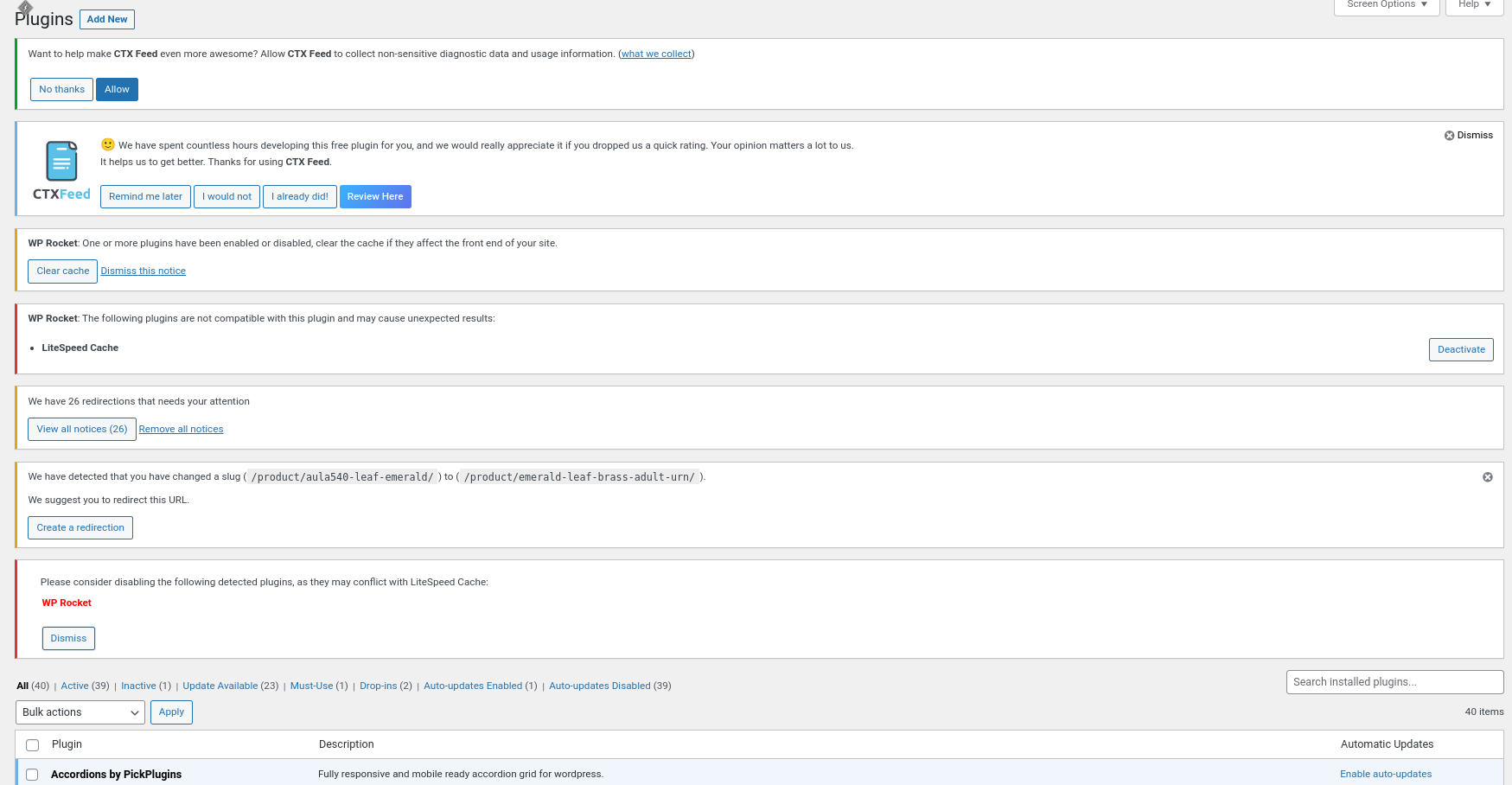Viewport: 1512px width, 785px height.
Task: Select all plugins checkbox in header
Action: pyautogui.click(x=33, y=745)
